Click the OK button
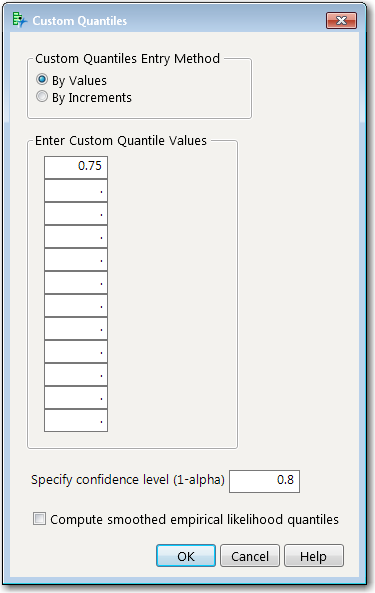The width and height of the screenshot is (375, 593). point(186,556)
